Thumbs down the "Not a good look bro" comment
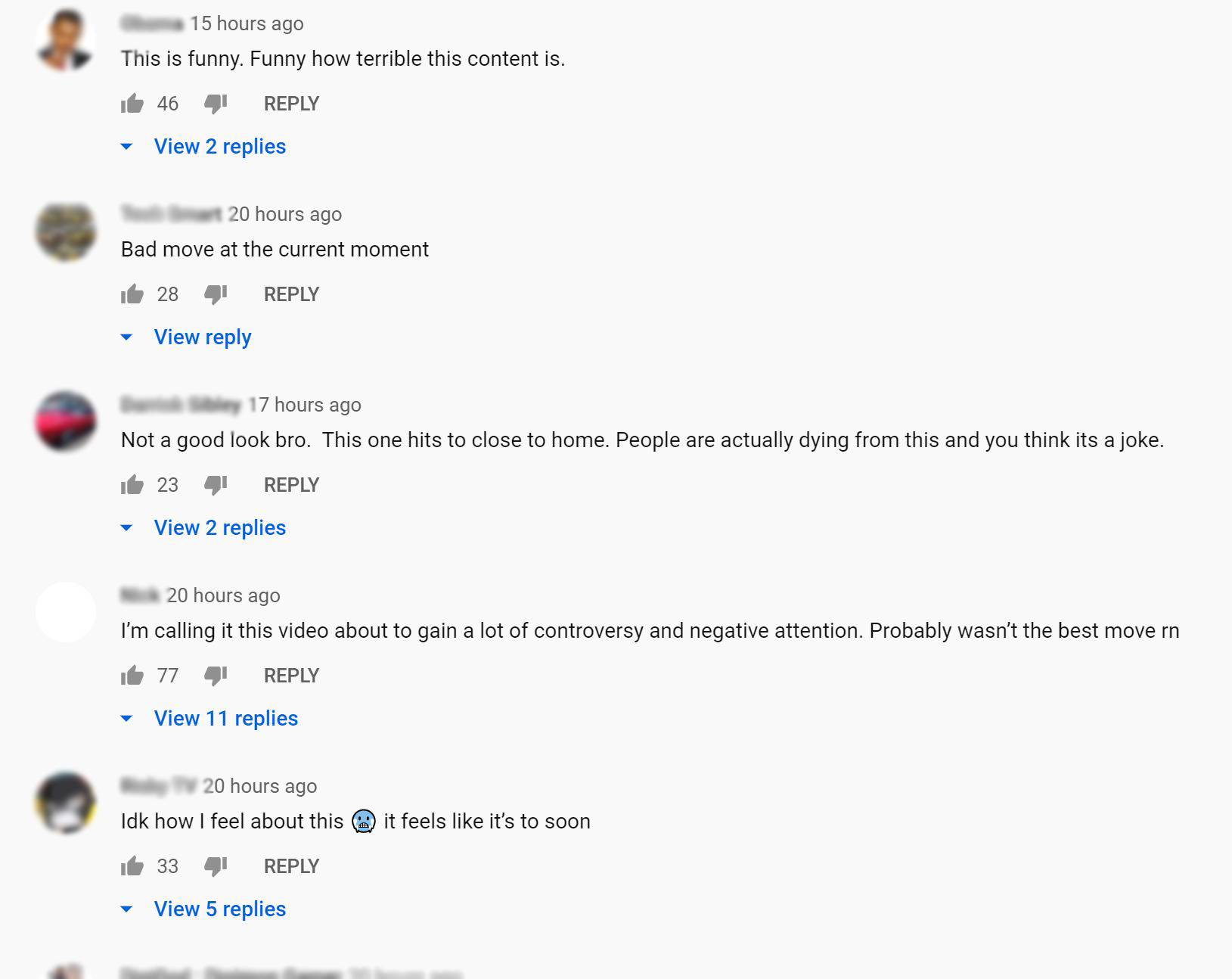The image size is (1232, 979). pyautogui.click(x=216, y=485)
